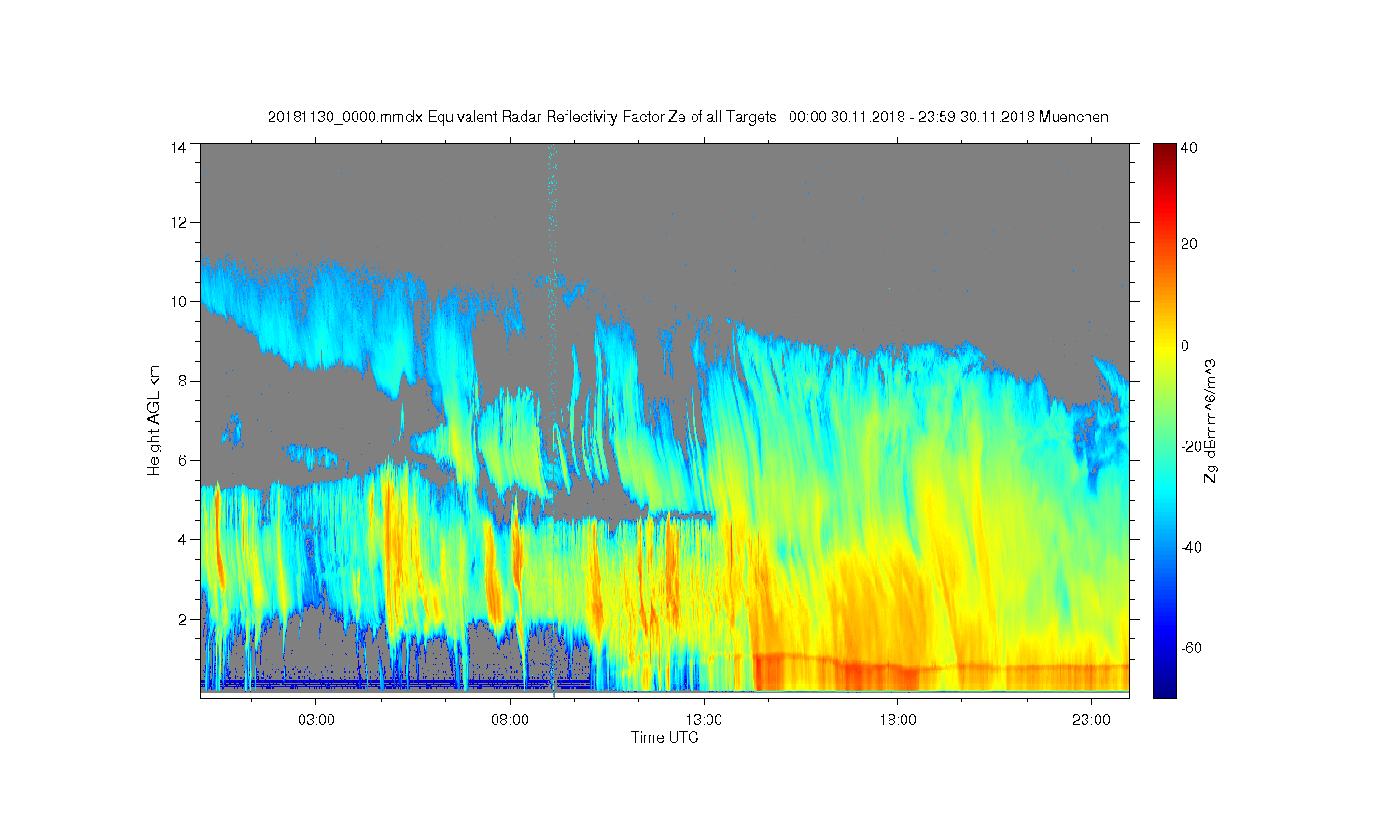Image resolution: width=1400 pixels, height=840 pixels.
Task: Click the colorbar value -20
Action: click(1189, 446)
